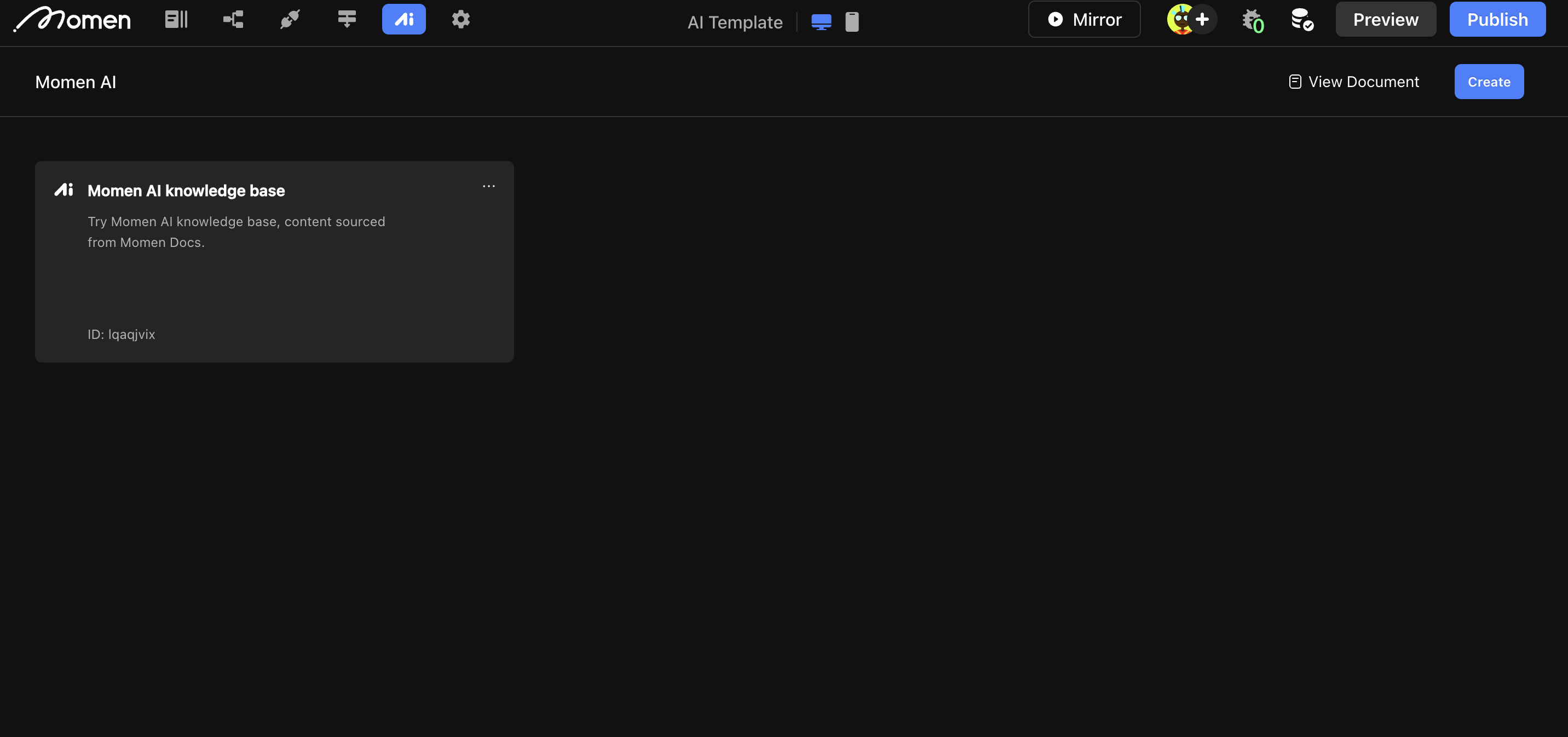1568x737 pixels.
Task: Open the debug bug icon
Action: point(1253,21)
